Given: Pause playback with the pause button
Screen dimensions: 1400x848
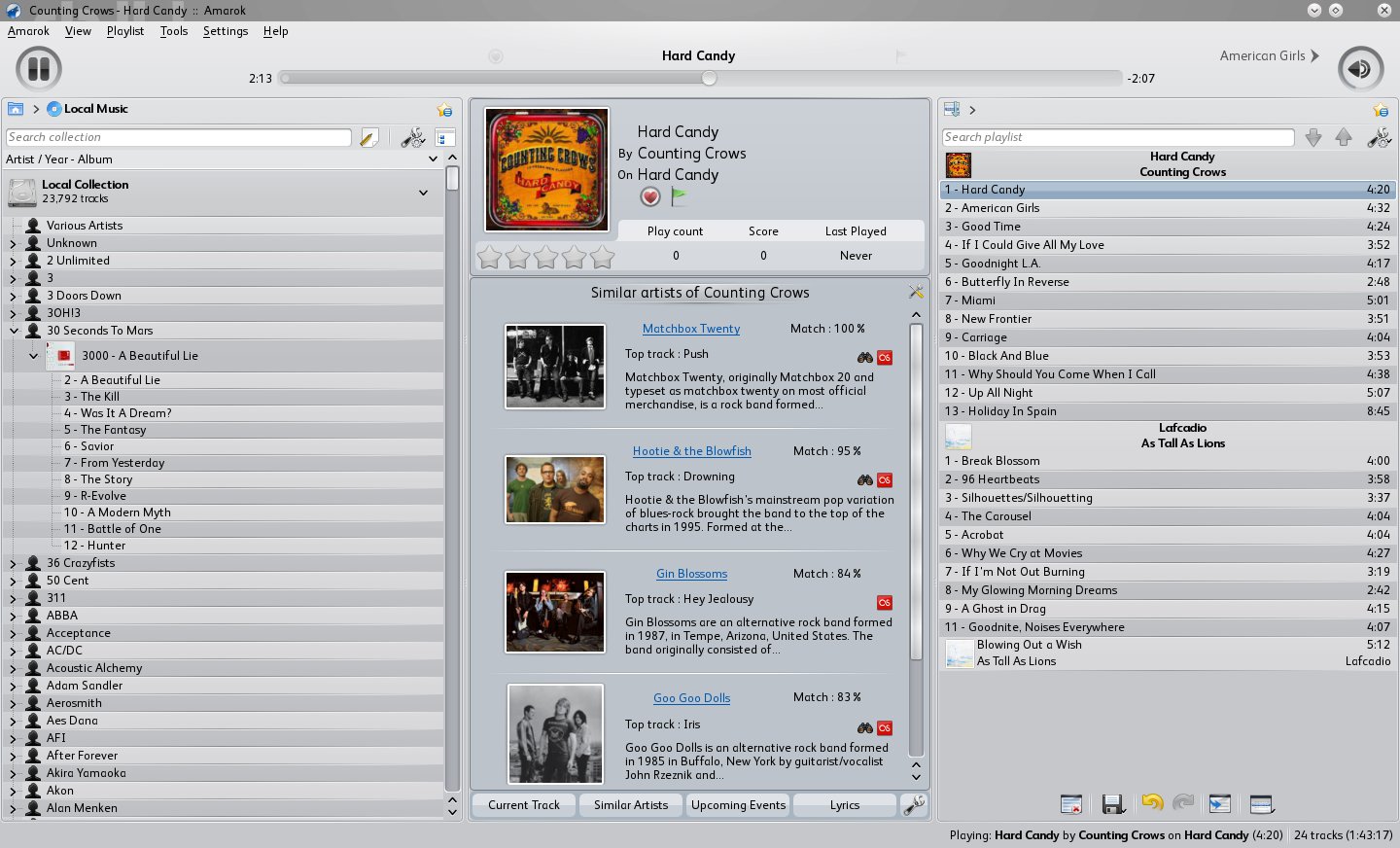Looking at the screenshot, I should click(x=36, y=68).
